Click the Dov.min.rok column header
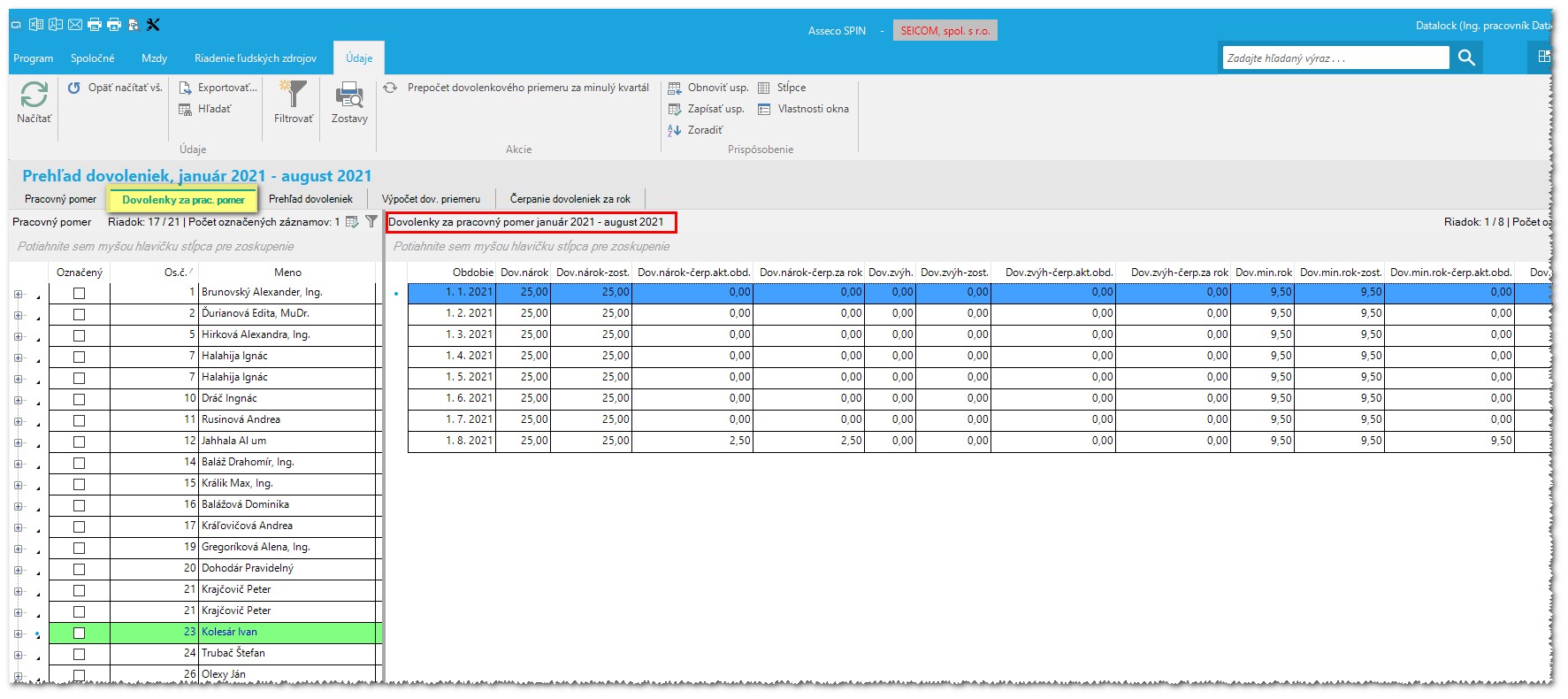 pos(1264,273)
